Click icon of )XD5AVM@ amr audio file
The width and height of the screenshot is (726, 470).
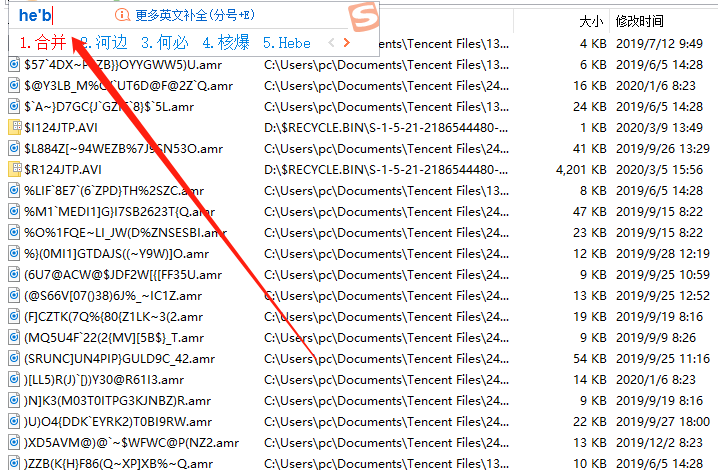pos(14,442)
